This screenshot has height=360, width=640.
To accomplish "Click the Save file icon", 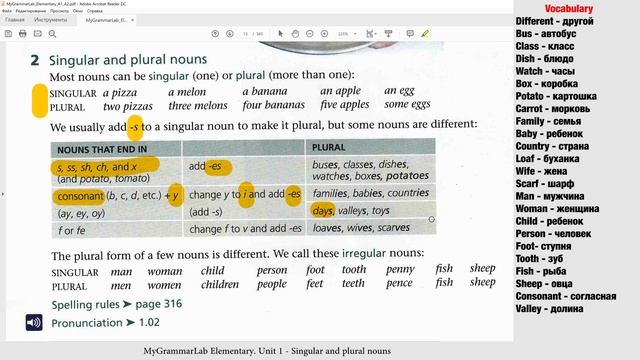I will [8, 34].
